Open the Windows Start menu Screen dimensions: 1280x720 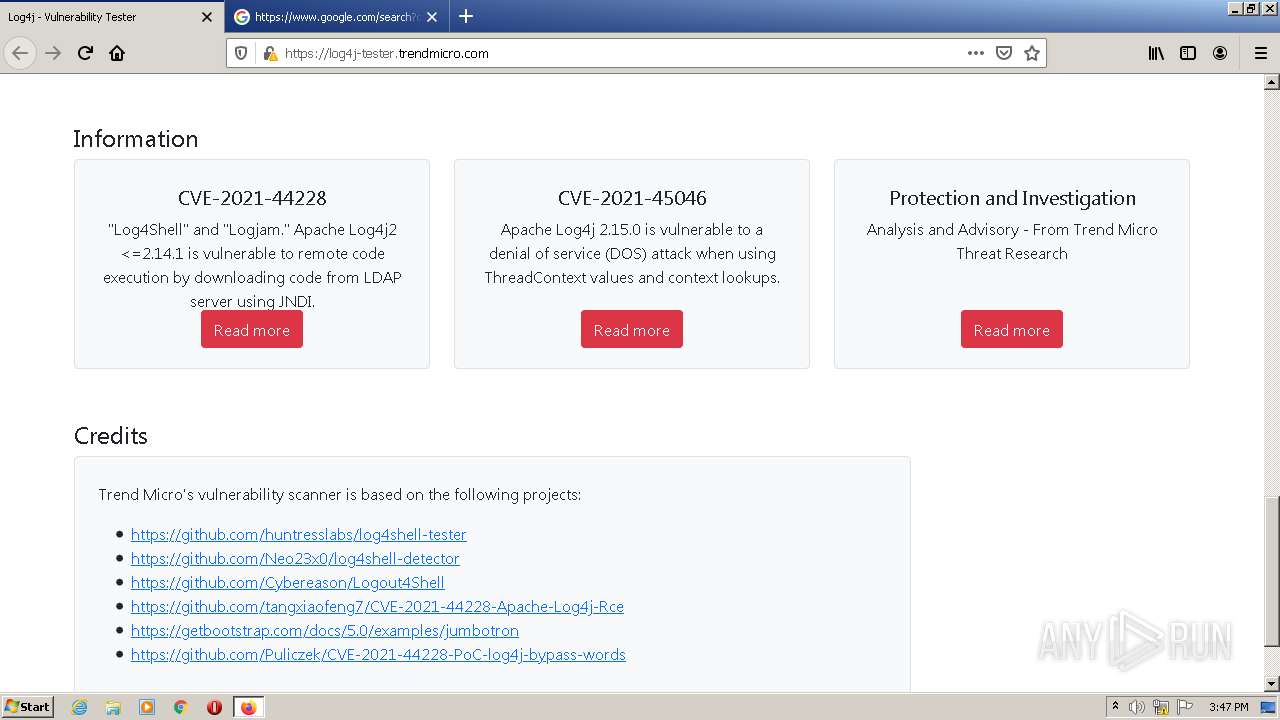(x=28, y=707)
